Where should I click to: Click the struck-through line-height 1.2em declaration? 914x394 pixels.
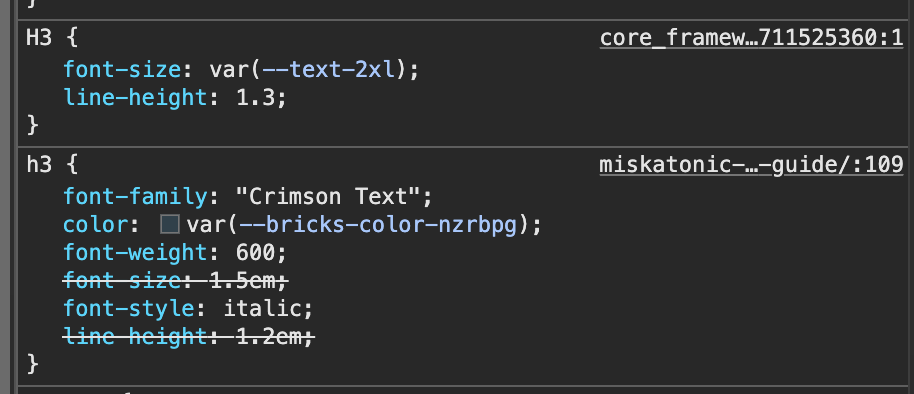(x=189, y=336)
